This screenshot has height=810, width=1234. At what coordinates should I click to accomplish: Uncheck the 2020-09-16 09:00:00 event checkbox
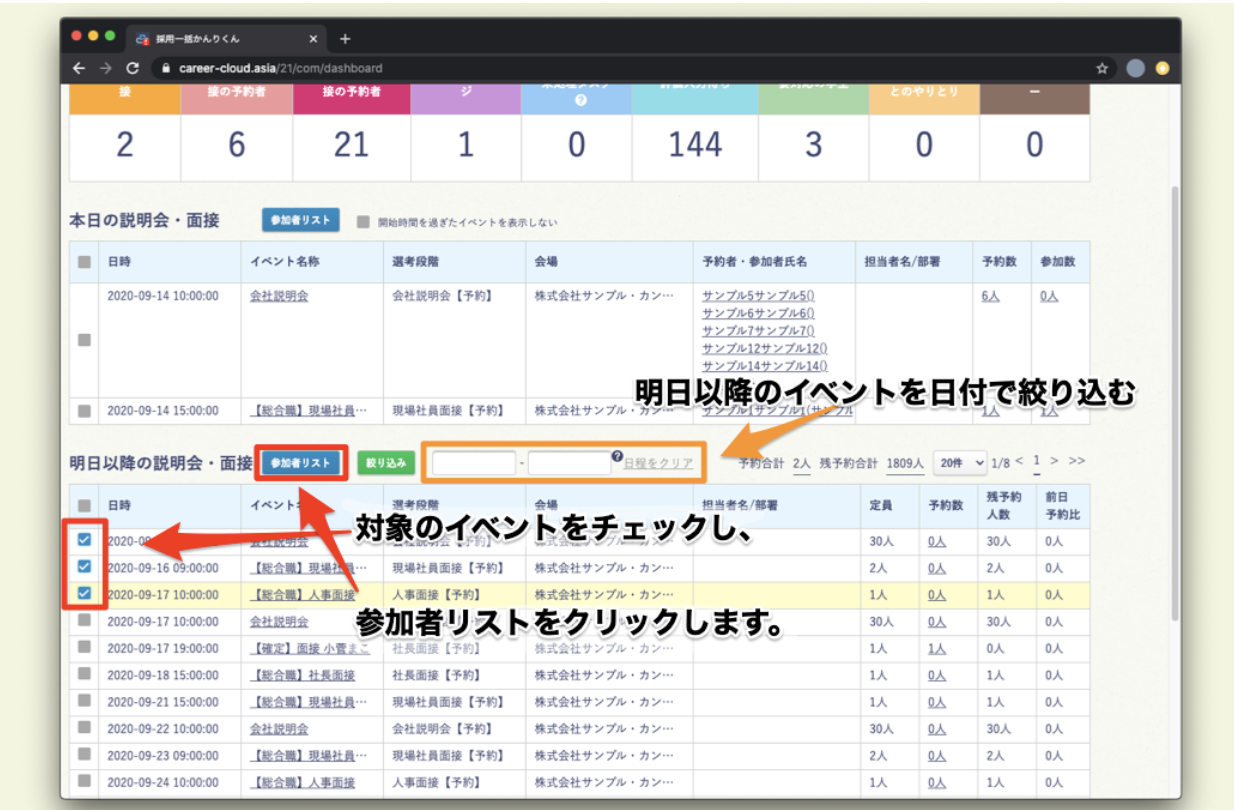click(x=84, y=567)
